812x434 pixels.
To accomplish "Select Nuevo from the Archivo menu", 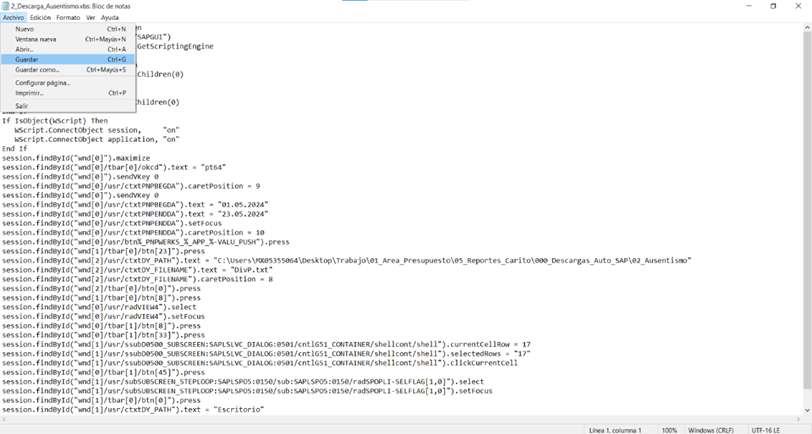I will click(25, 29).
